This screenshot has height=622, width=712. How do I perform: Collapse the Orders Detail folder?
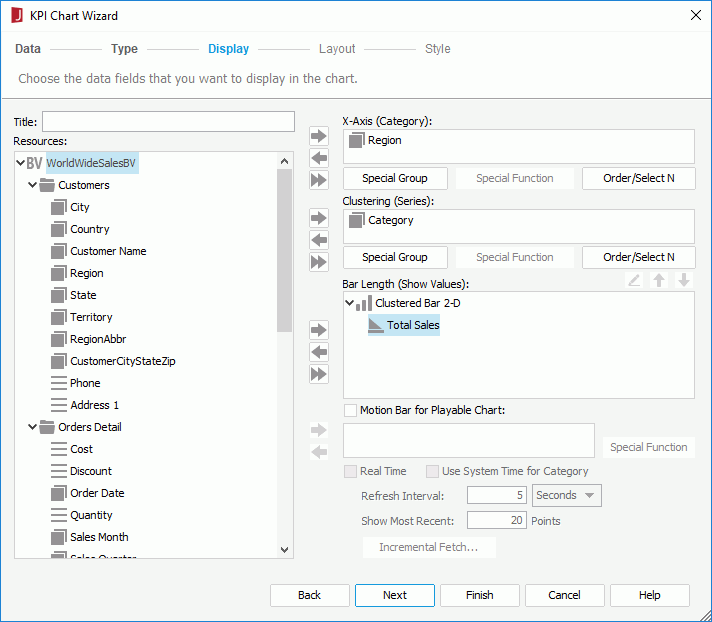click(32, 427)
